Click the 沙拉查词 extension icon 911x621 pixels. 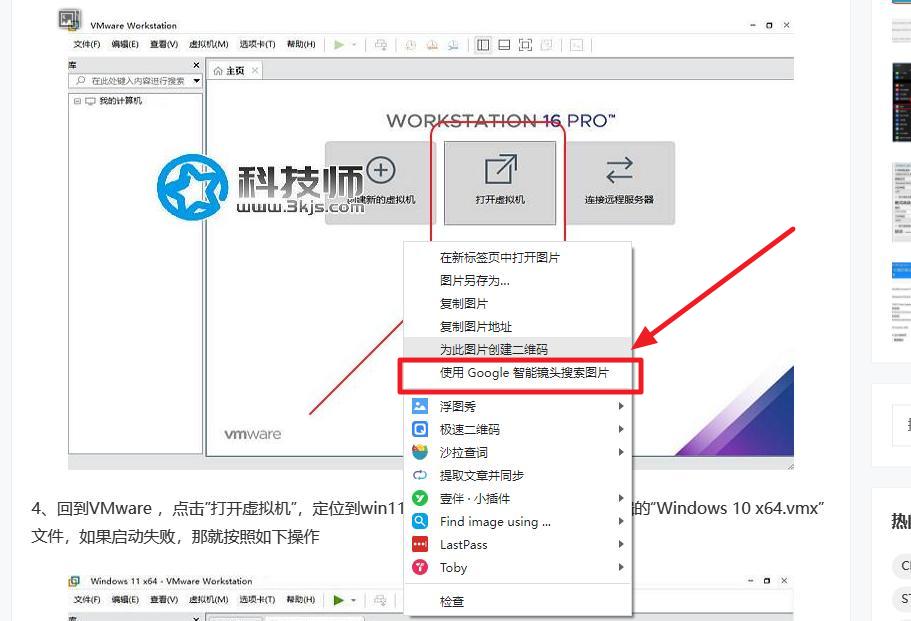pyautogui.click(x=419, y=452)
